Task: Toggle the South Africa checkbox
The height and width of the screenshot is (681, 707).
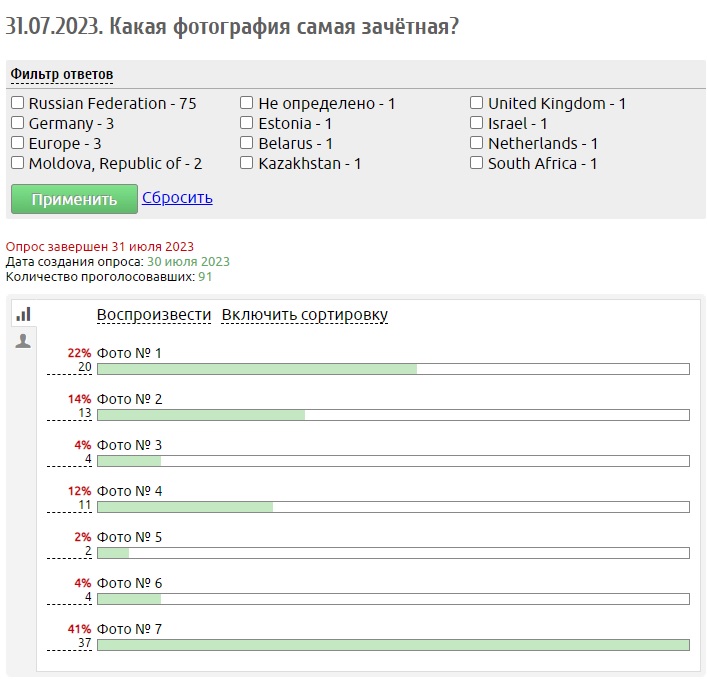Action: (477, 163)
